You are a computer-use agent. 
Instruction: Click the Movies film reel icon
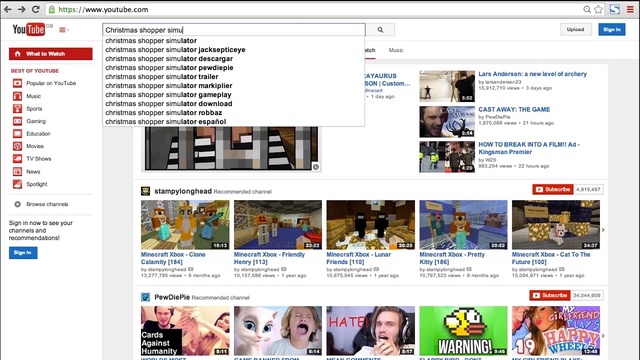tap(17, 146)
